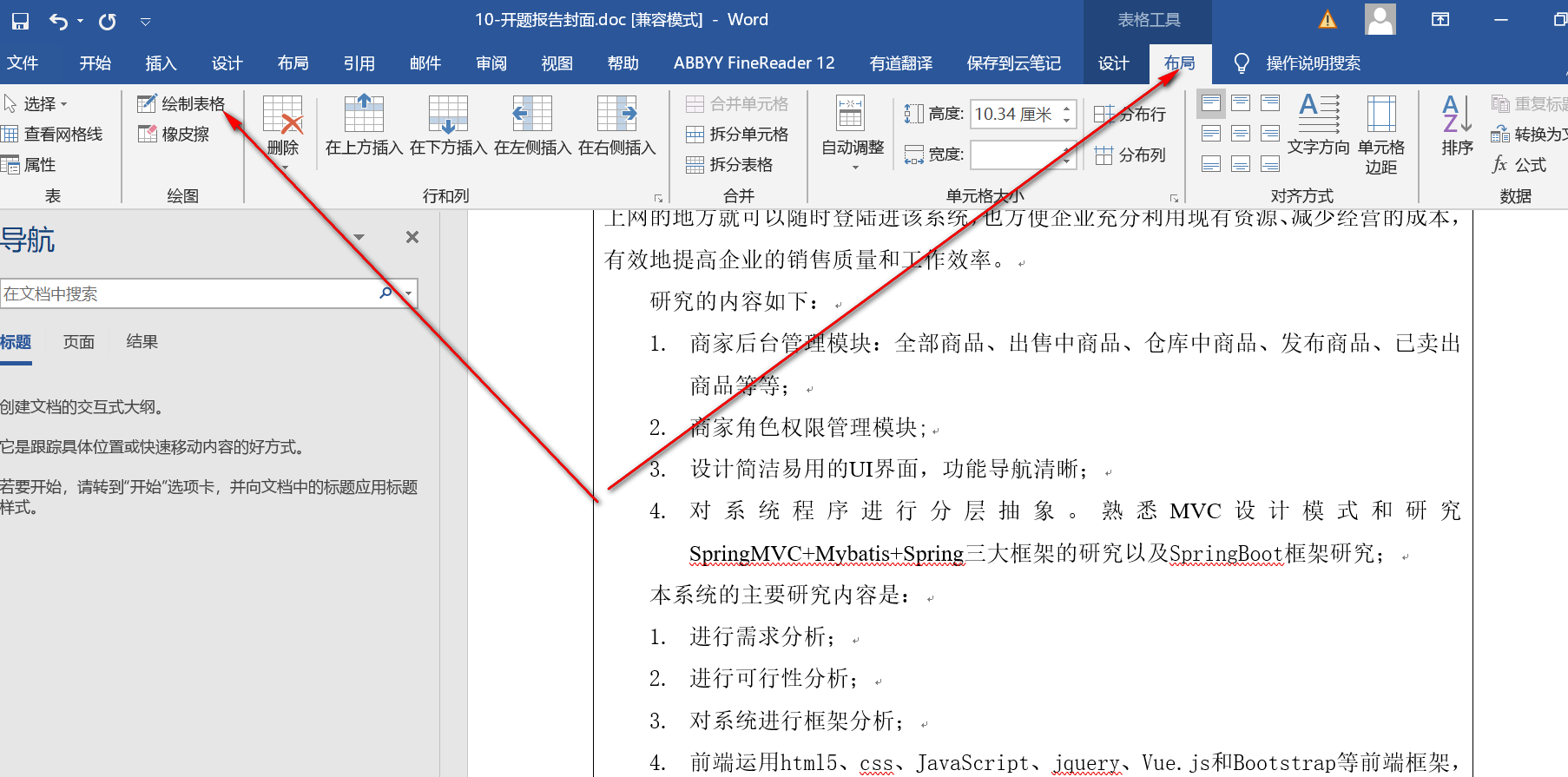Viewport: 1568px width, 777px height.
Task: Open the 单元格大小 dialog launcher
Action: [1174, 198]
